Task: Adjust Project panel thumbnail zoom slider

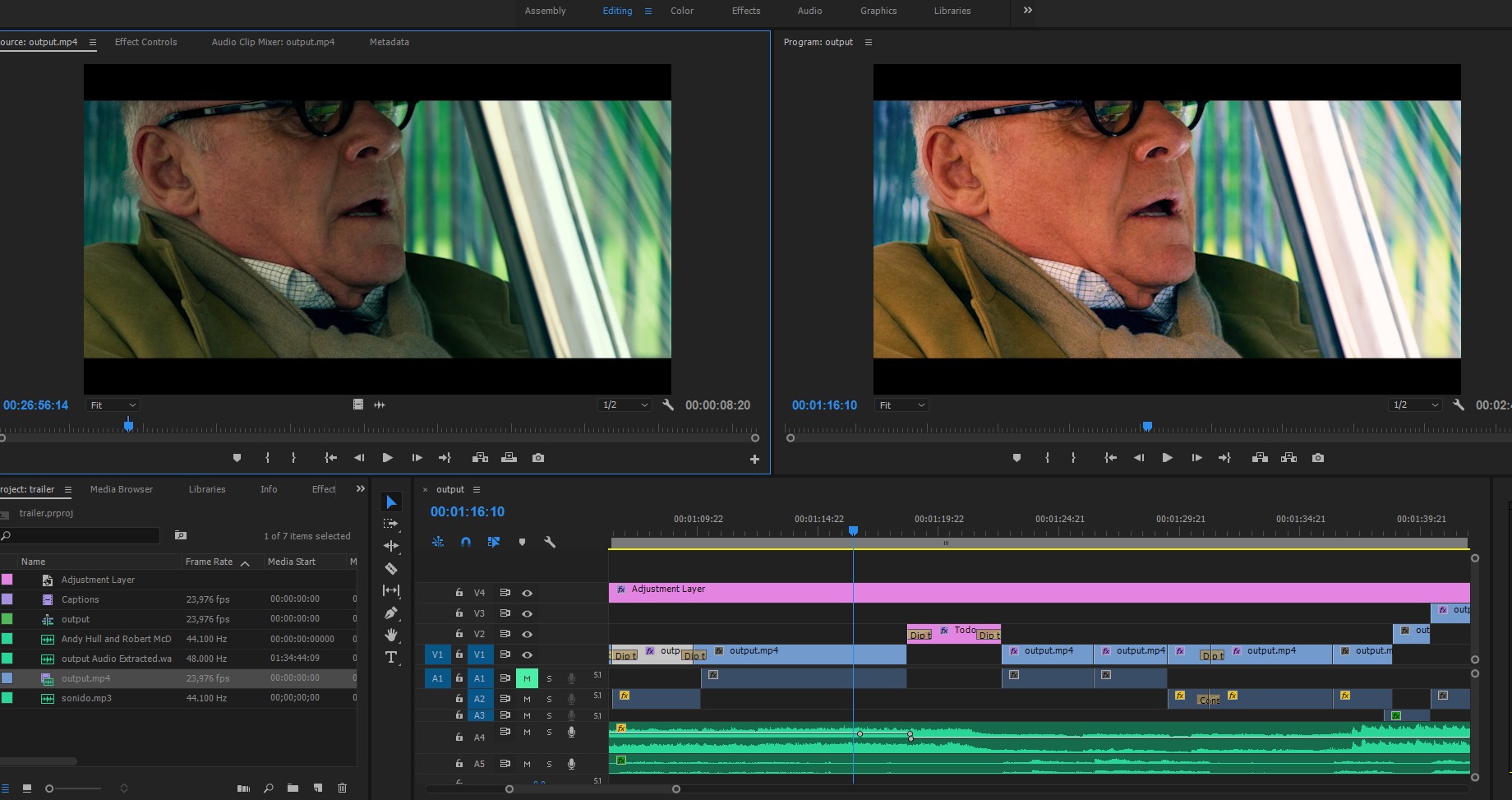Action: coord(49,788)
